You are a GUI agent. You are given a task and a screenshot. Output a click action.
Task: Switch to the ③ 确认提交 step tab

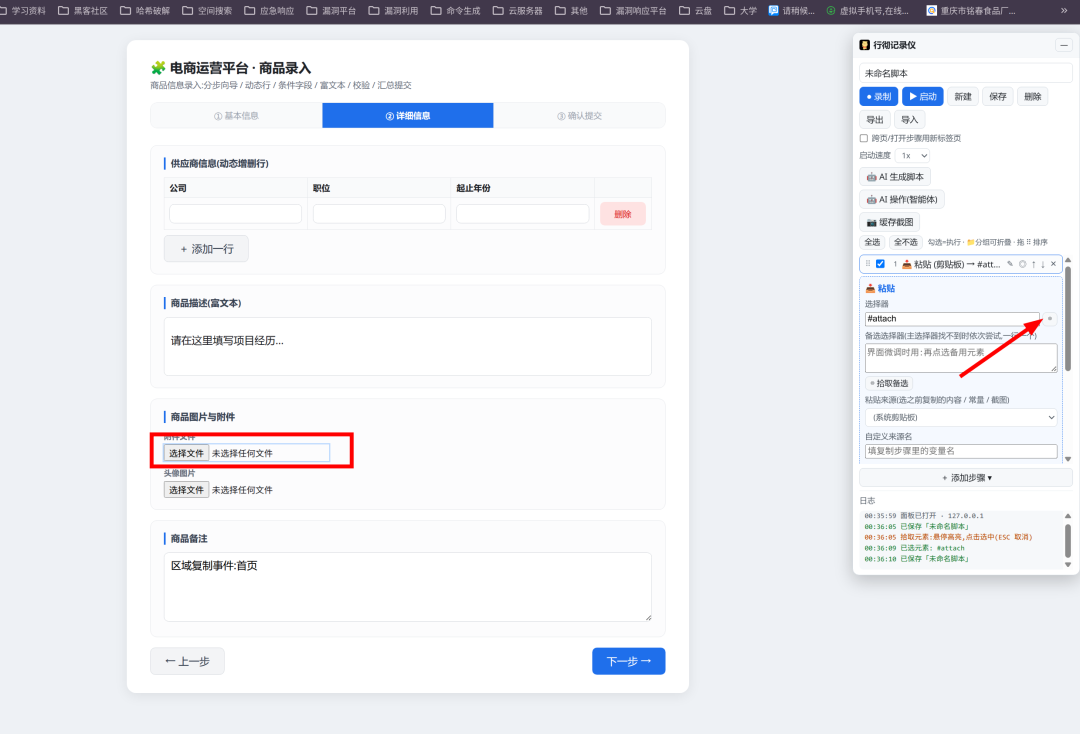coord(579,116)
